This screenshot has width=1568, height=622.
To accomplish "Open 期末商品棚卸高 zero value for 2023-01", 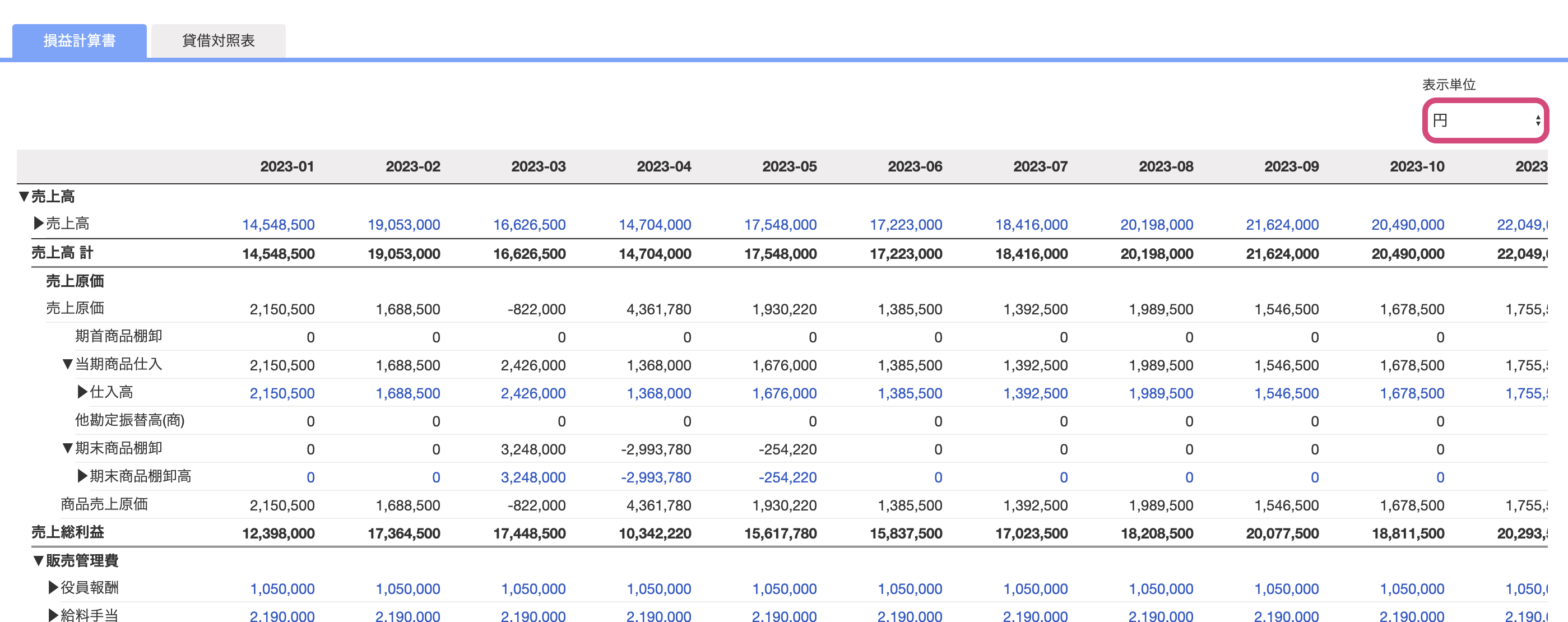I will coord(310,477).
